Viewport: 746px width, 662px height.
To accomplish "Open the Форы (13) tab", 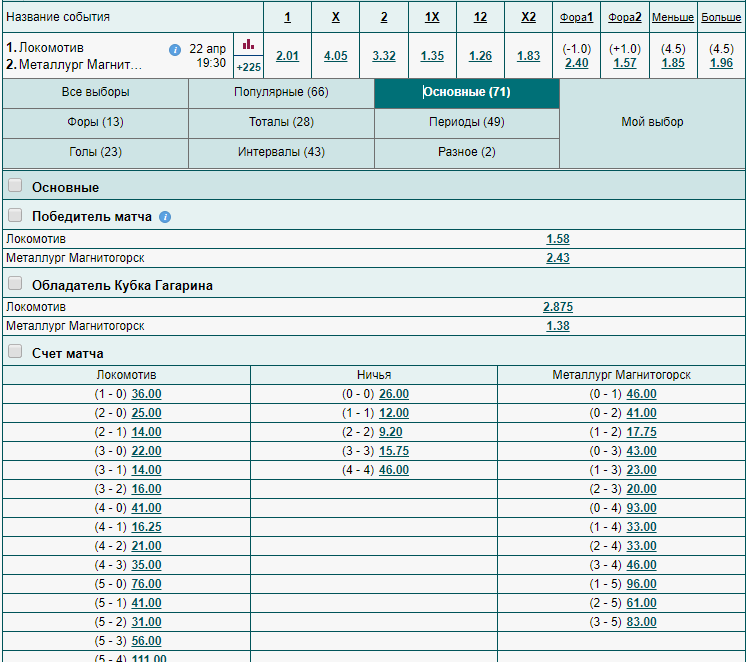I will pyautogui.click(x=96, y=122).
